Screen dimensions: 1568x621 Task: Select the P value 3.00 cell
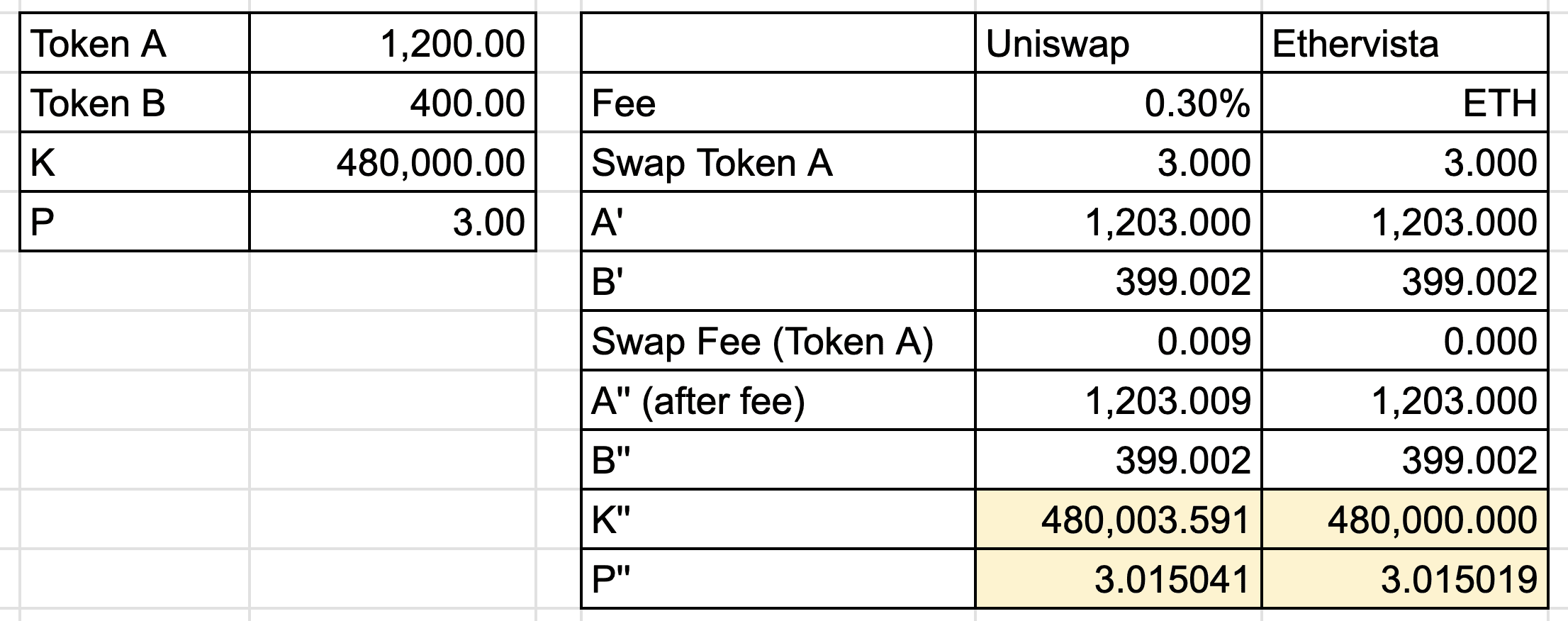[393, 223]
